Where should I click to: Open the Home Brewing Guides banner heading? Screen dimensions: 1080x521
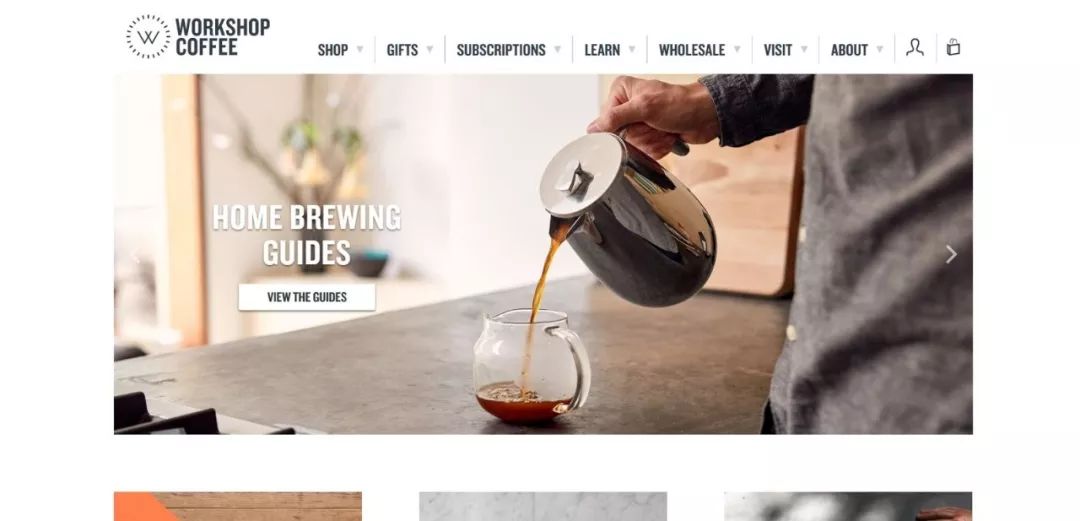[x=307, y=234]
